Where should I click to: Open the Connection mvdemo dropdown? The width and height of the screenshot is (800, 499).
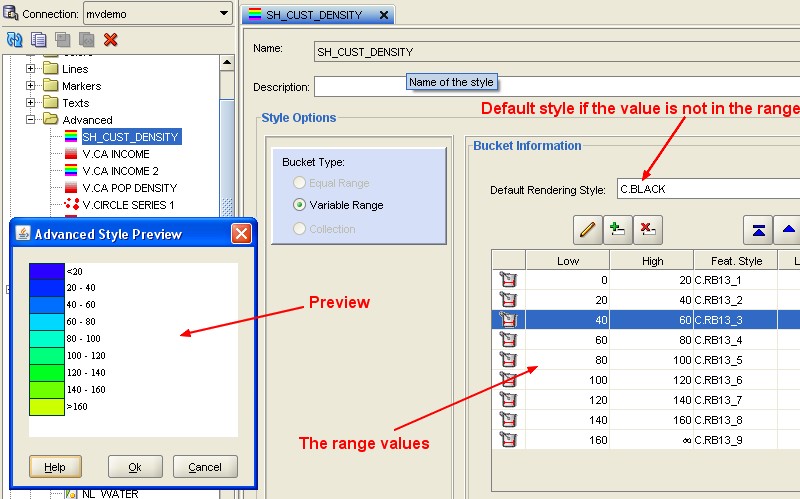[x=223, y=13]
